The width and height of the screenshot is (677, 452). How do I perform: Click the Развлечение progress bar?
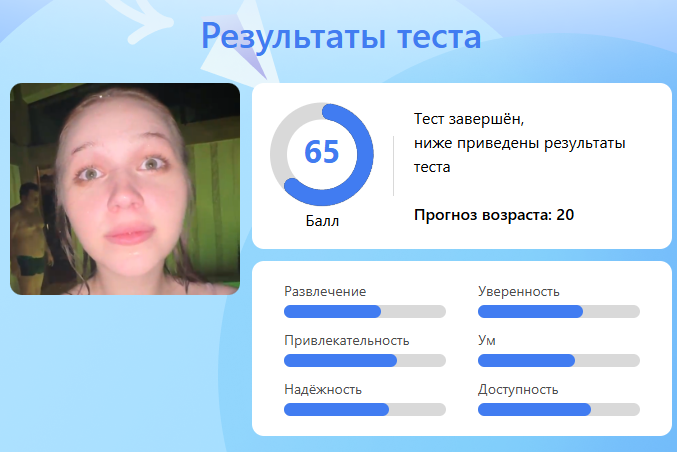click(x=365, y=311)
